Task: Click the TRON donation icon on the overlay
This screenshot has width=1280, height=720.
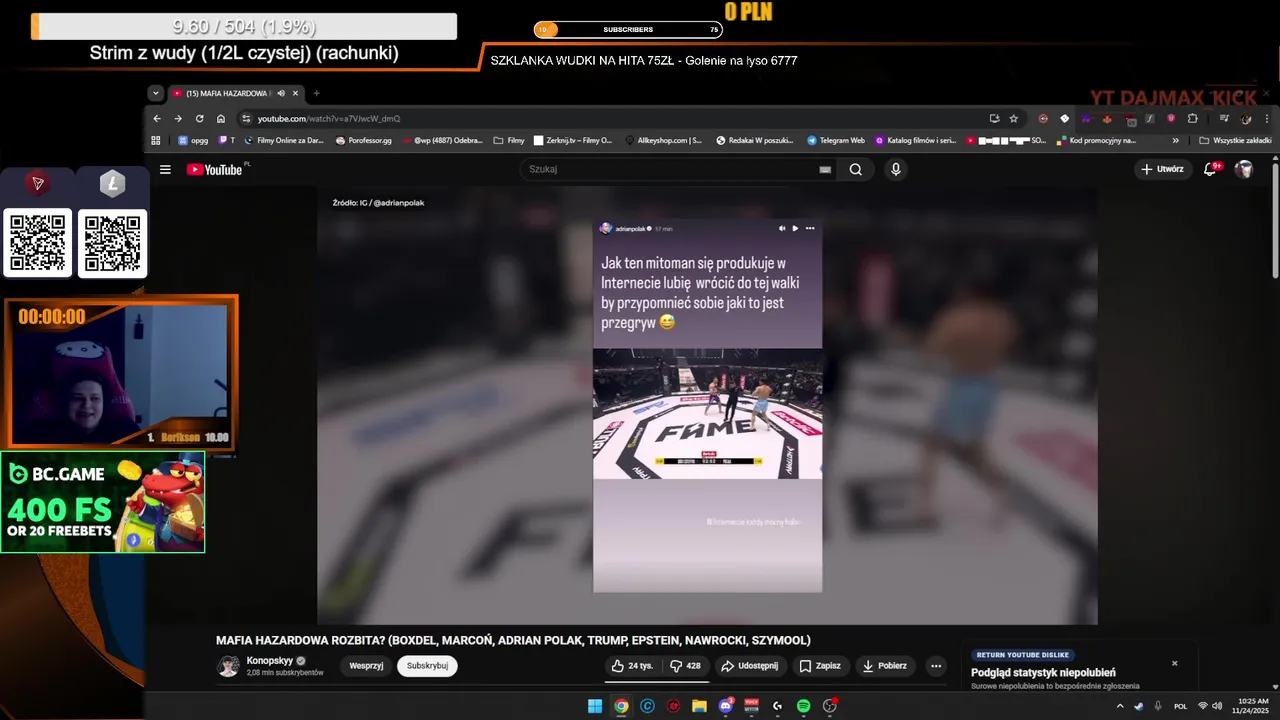Action: coord(38,183)
